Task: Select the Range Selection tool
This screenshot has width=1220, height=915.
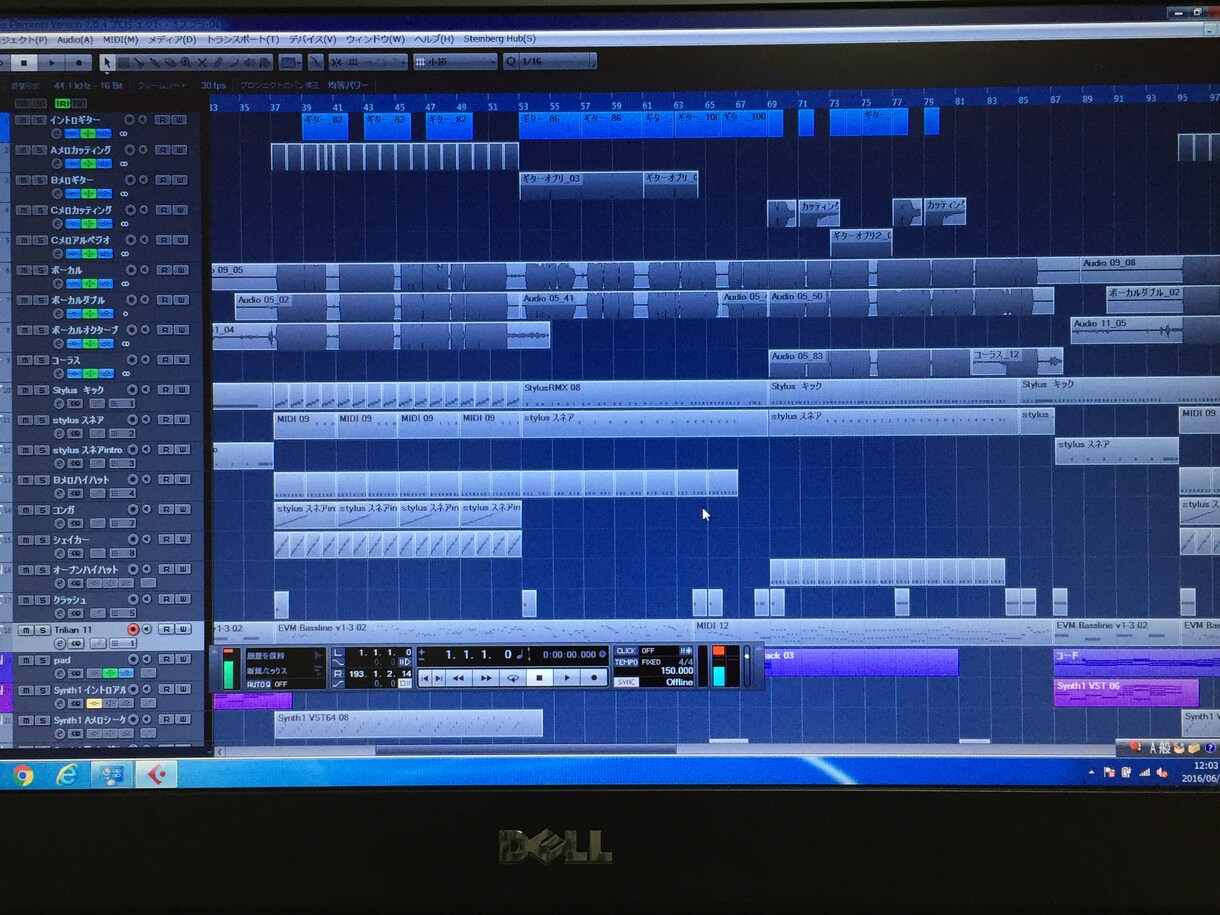Action: (x=123, y=63)
